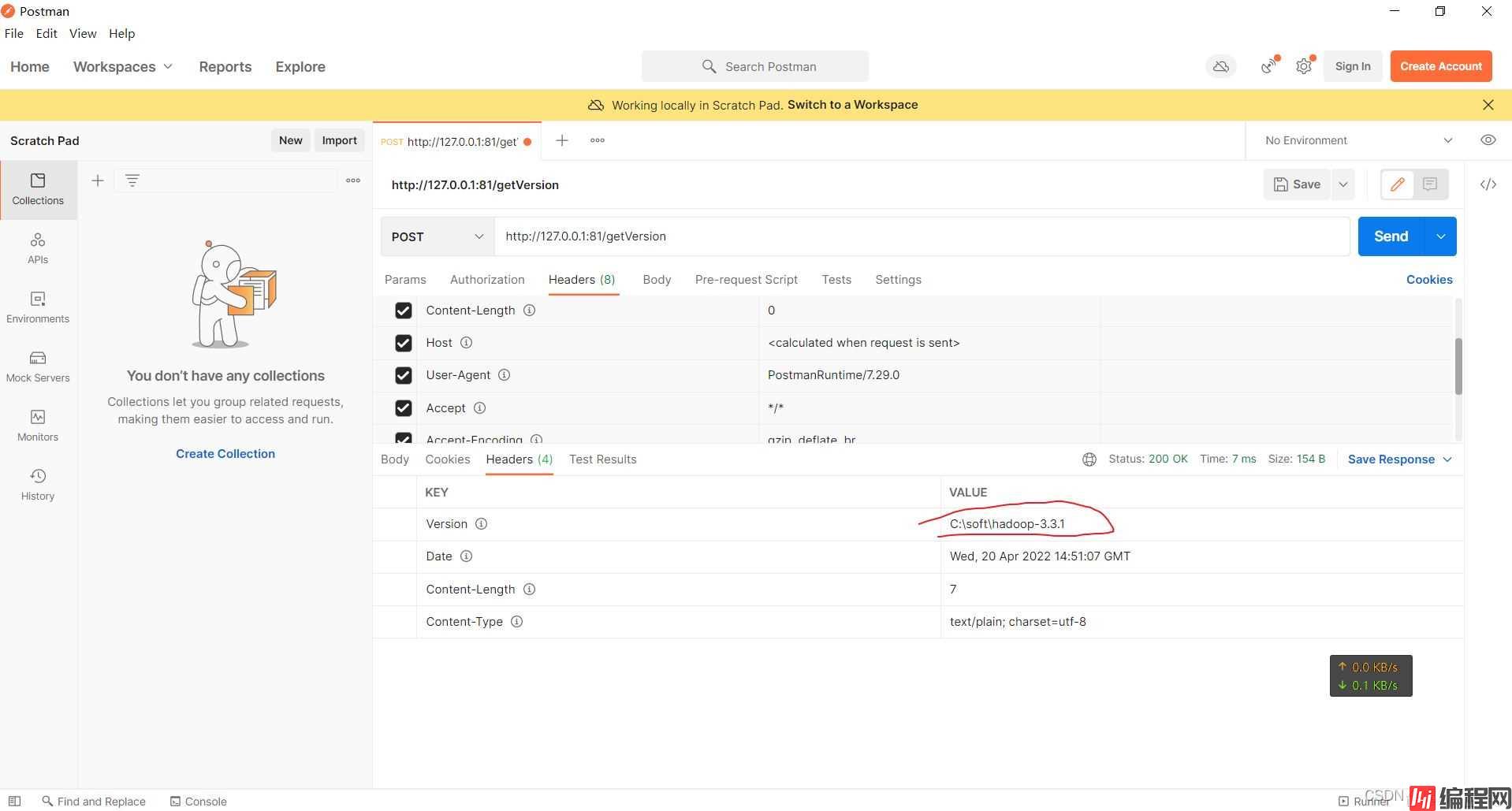Expand the Workspaces dropdown
The image size is (1512, 811).
[x=123, y=67]
